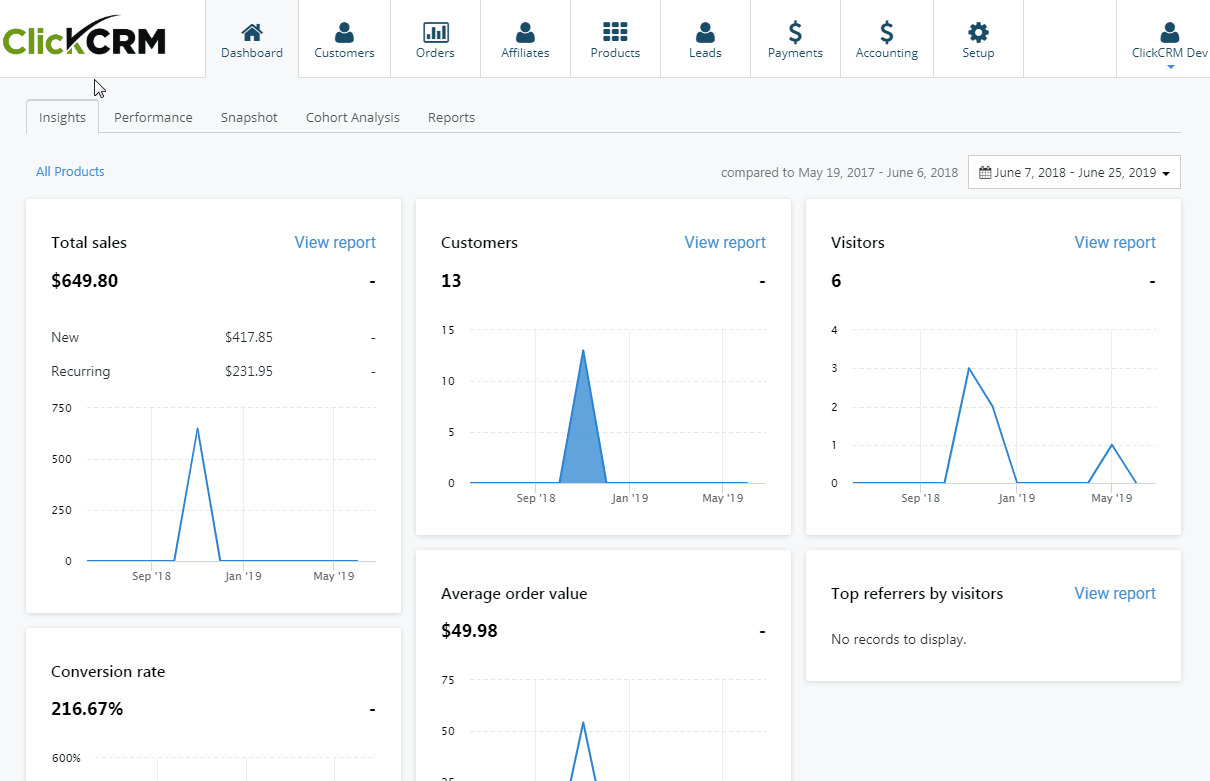1210x781 pixels.
Task: Click the visitors count 6
Action: click(836, 281)
